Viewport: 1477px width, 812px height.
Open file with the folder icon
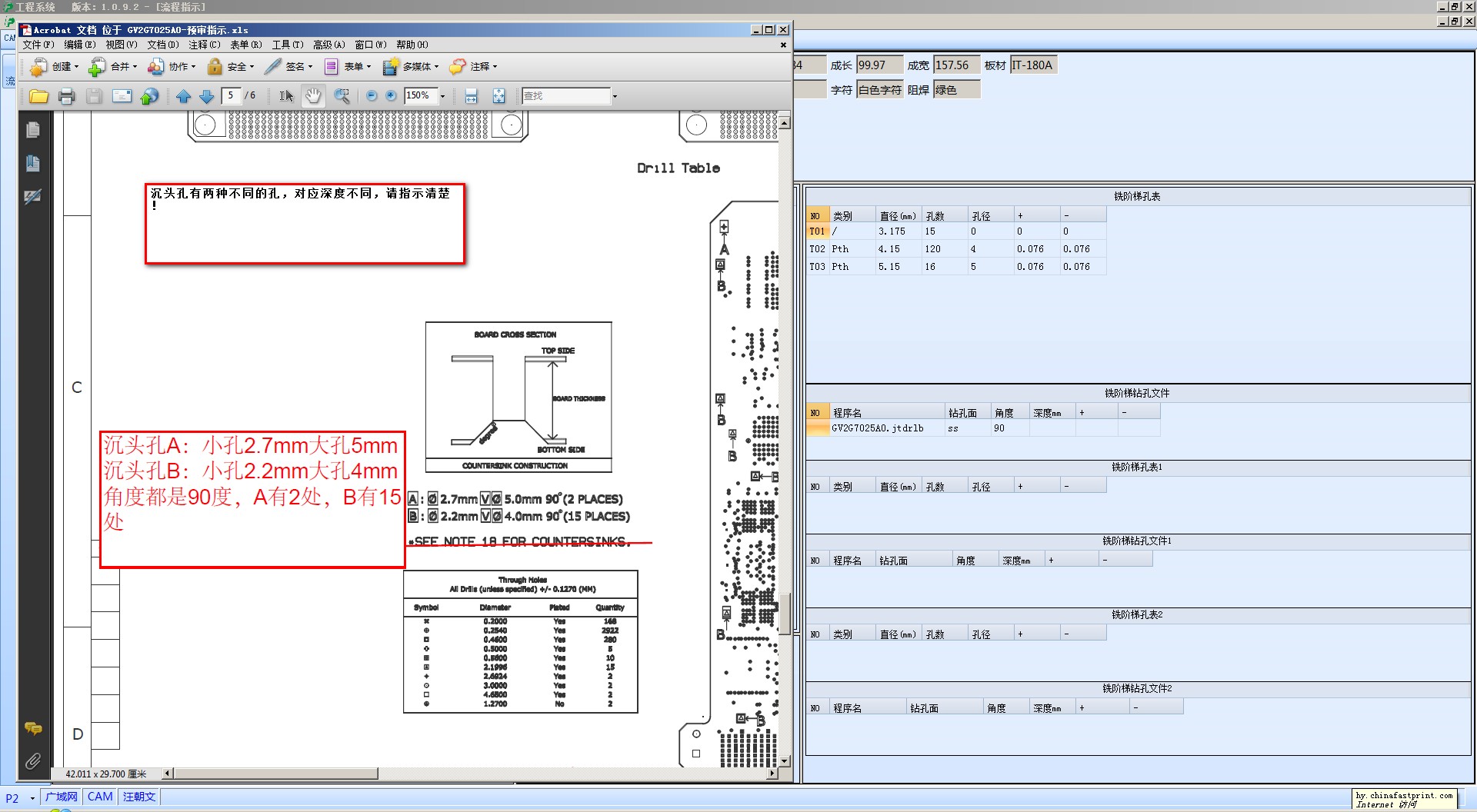pyautogui.click(x=38, y=96)
